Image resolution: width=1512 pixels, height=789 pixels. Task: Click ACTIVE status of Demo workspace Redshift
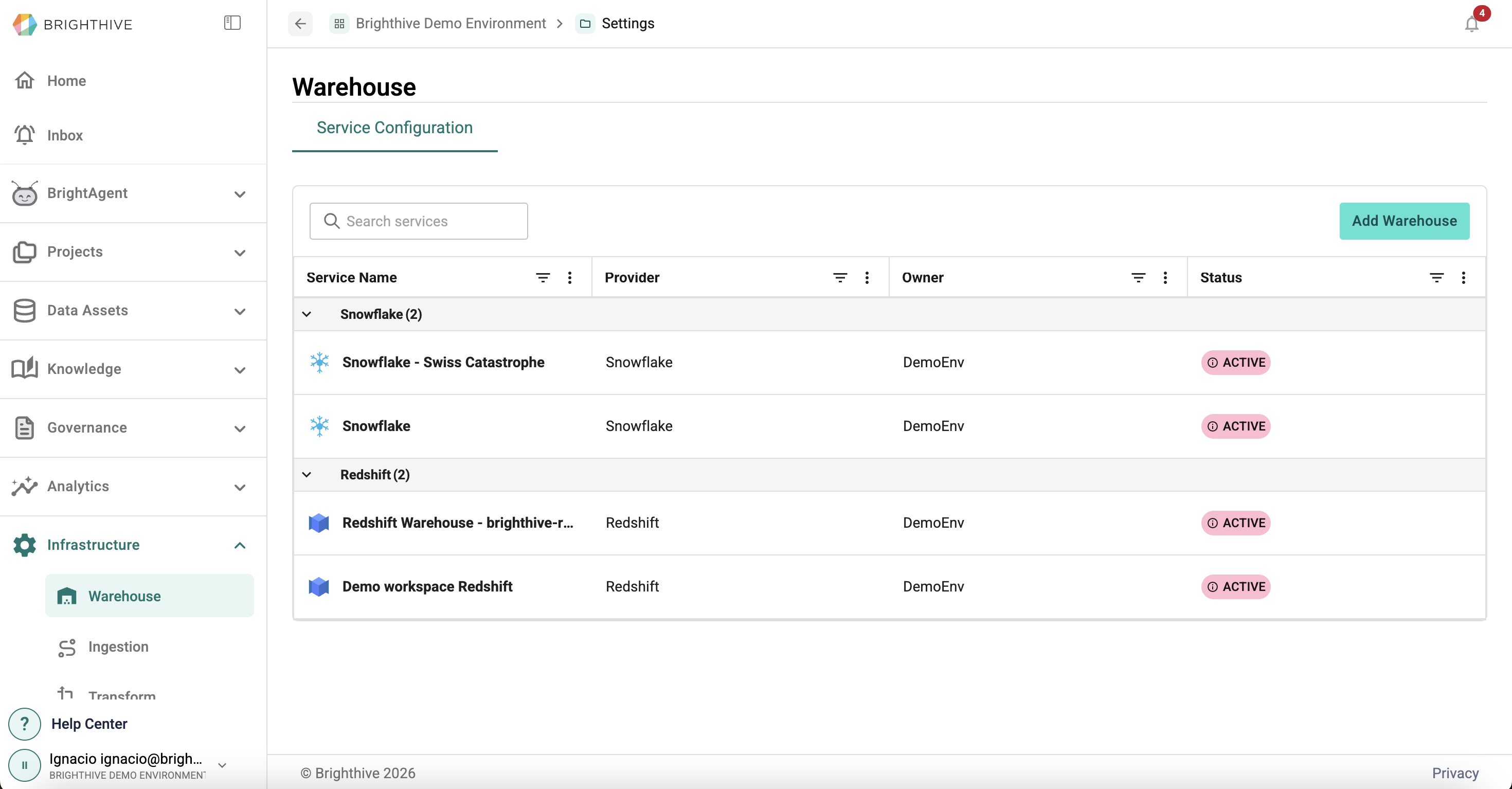click(1235, 586)
